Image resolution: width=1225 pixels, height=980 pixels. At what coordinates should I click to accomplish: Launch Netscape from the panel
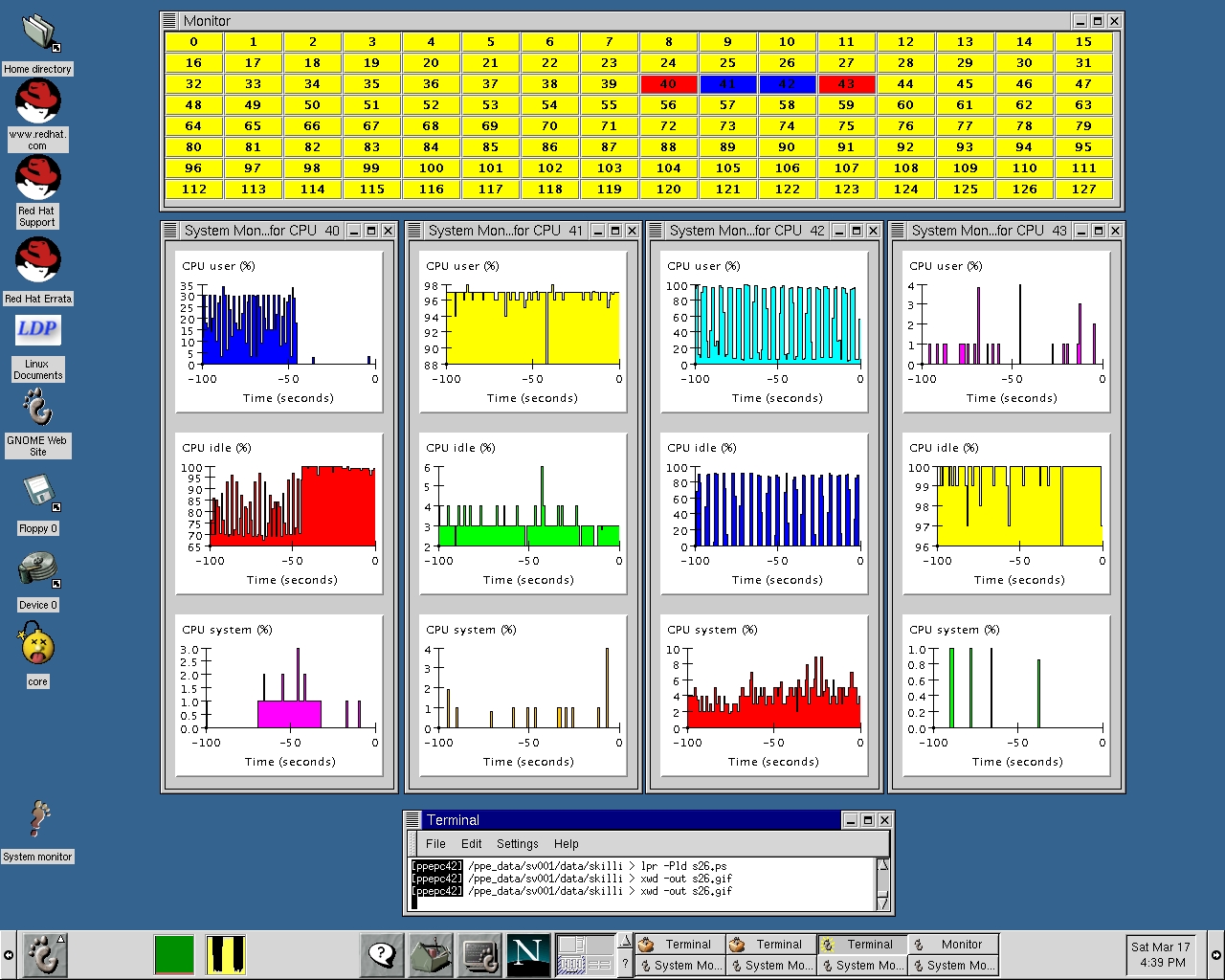click(528, 954)
